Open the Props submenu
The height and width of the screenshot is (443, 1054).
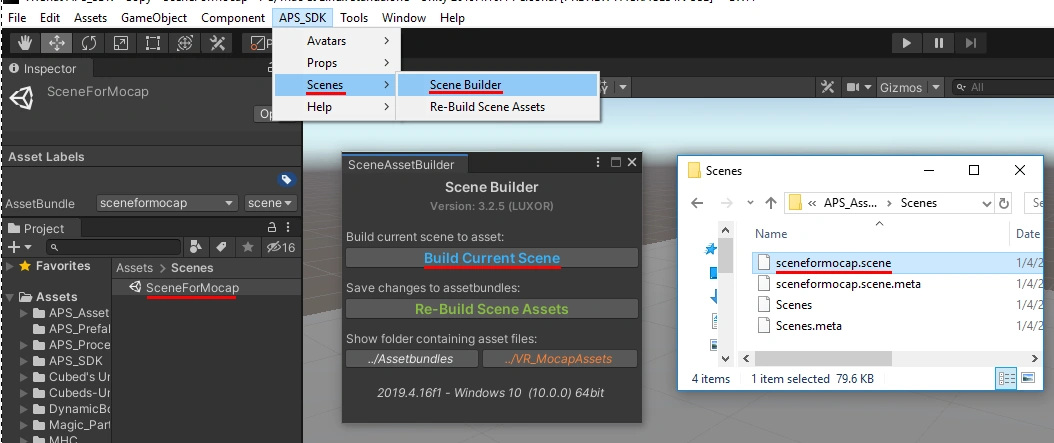pos(336,63)
